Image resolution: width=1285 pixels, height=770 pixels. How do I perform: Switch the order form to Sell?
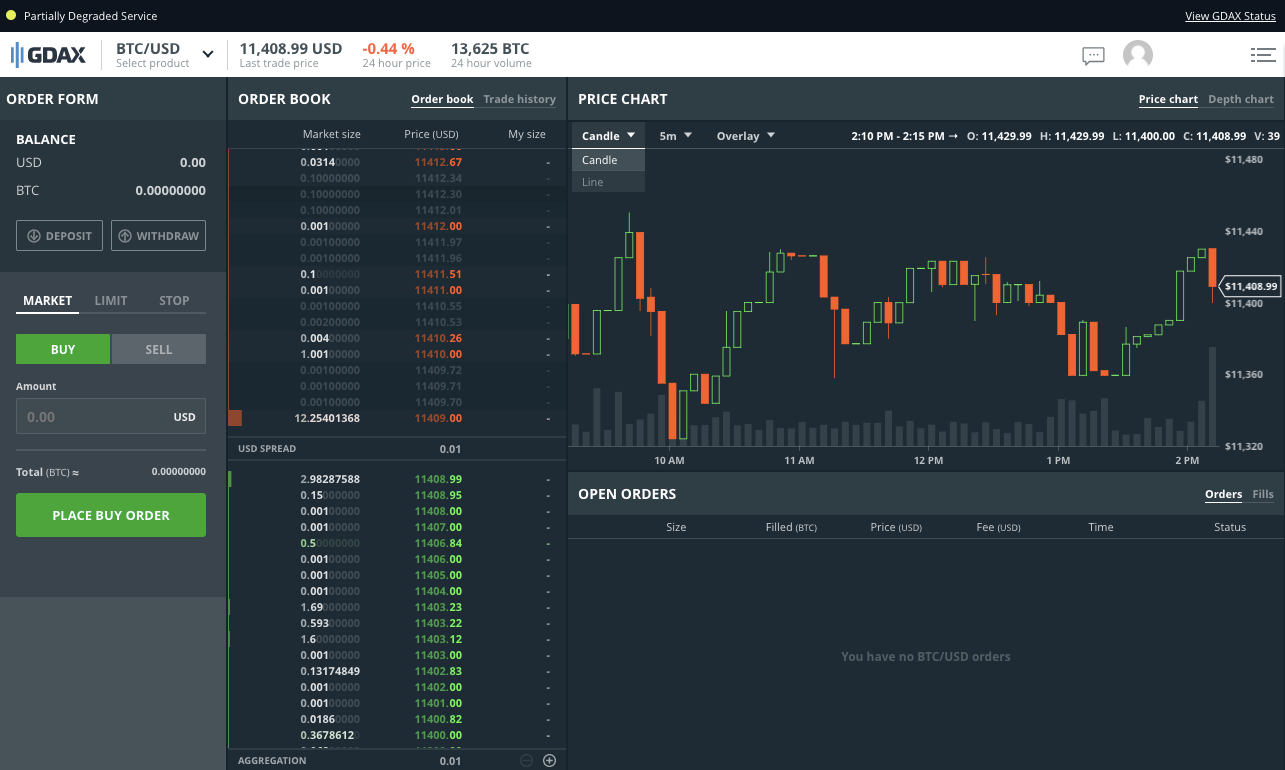pyautogui.click(x=158, y=349)
